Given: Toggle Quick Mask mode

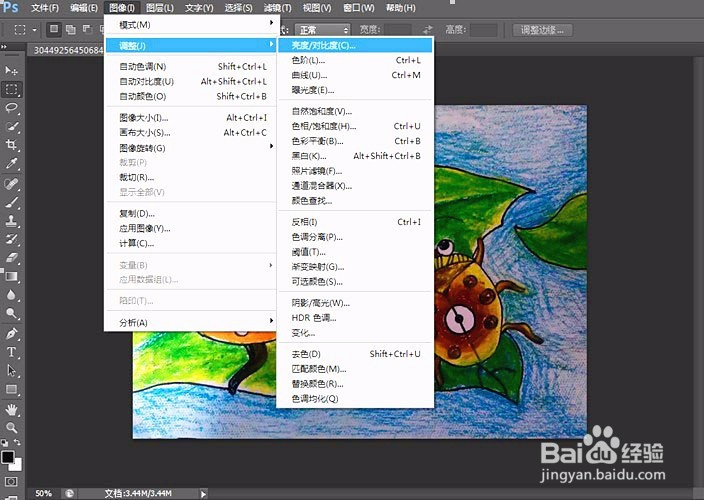Looking at the screenshot, I should [x=11, y=482].
